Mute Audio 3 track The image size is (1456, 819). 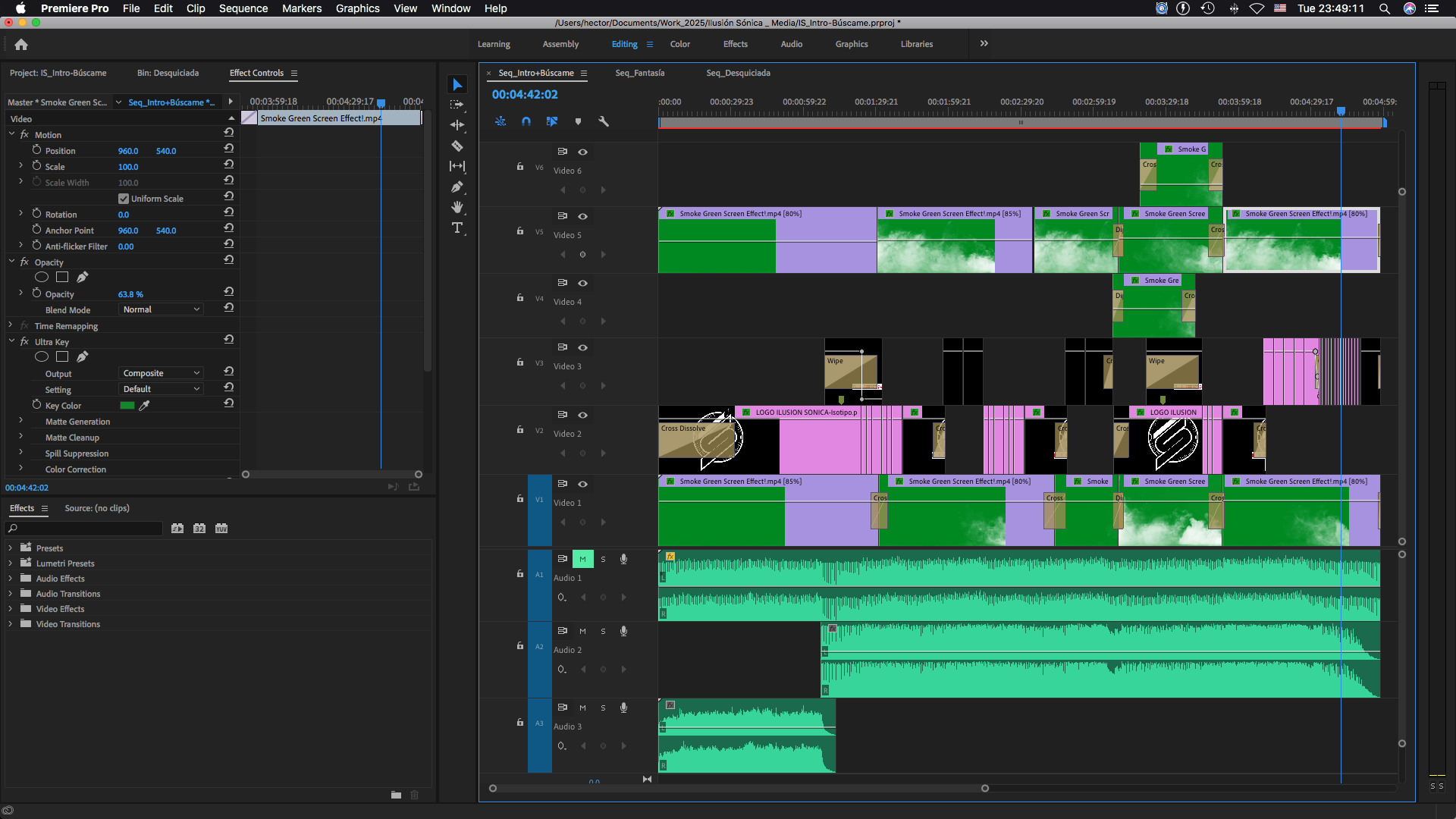(582, 708)
